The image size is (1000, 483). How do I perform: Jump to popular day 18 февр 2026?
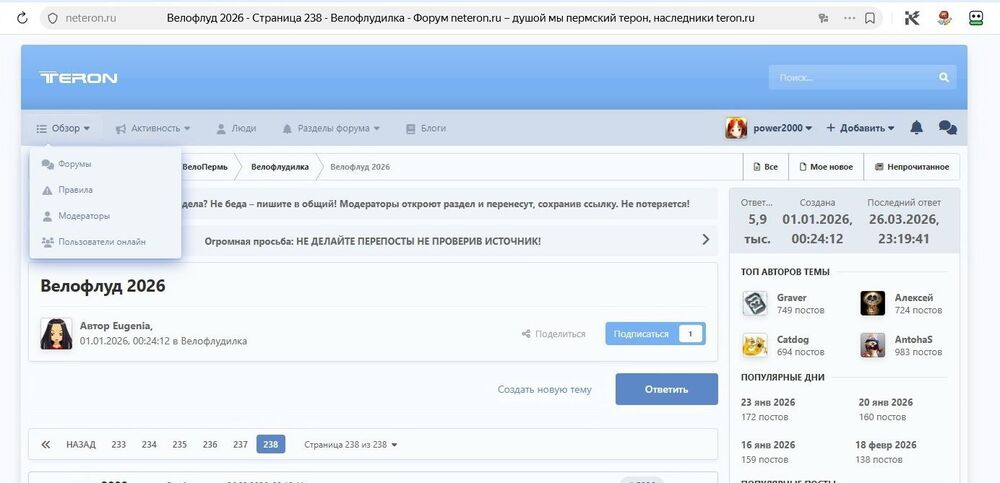[x=886, y=445]
